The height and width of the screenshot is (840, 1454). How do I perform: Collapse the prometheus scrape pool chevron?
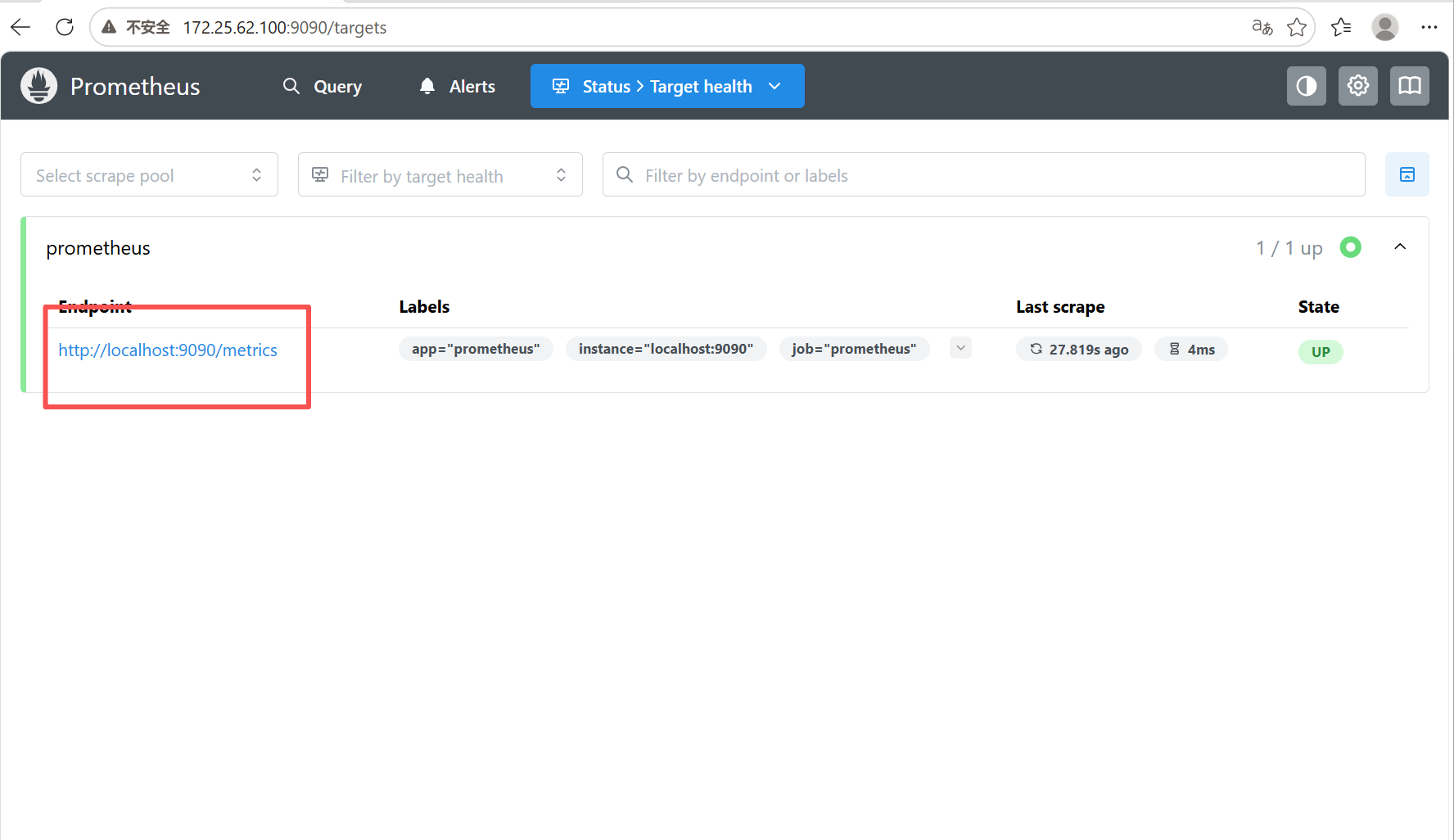(x=1400, y=247)
